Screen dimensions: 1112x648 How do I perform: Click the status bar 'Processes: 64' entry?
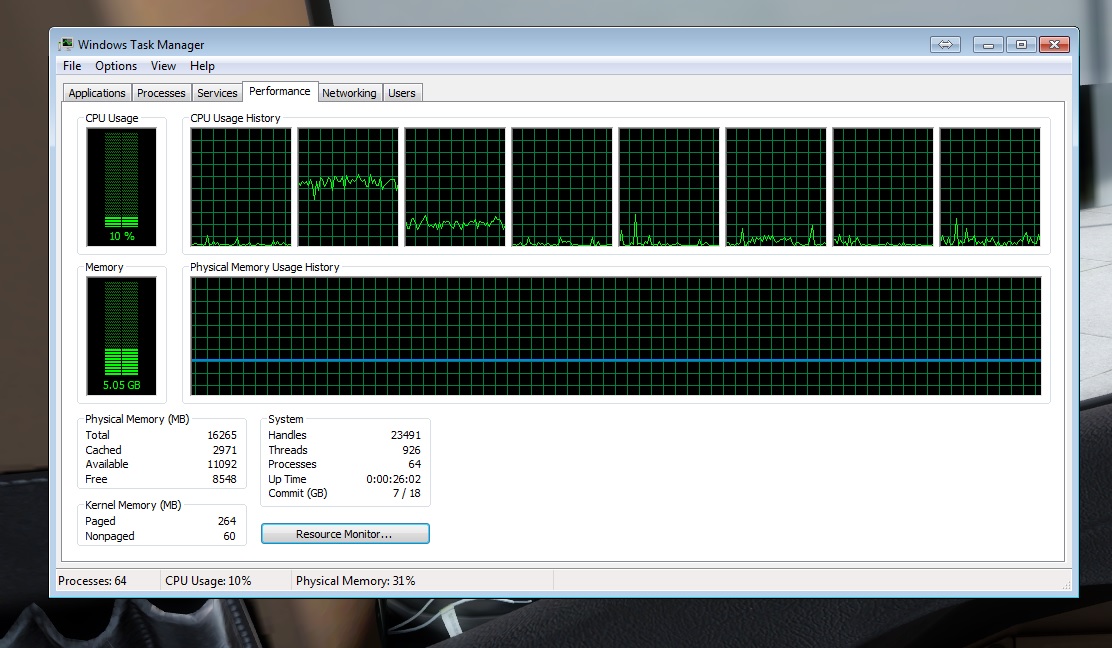(92, 581)
